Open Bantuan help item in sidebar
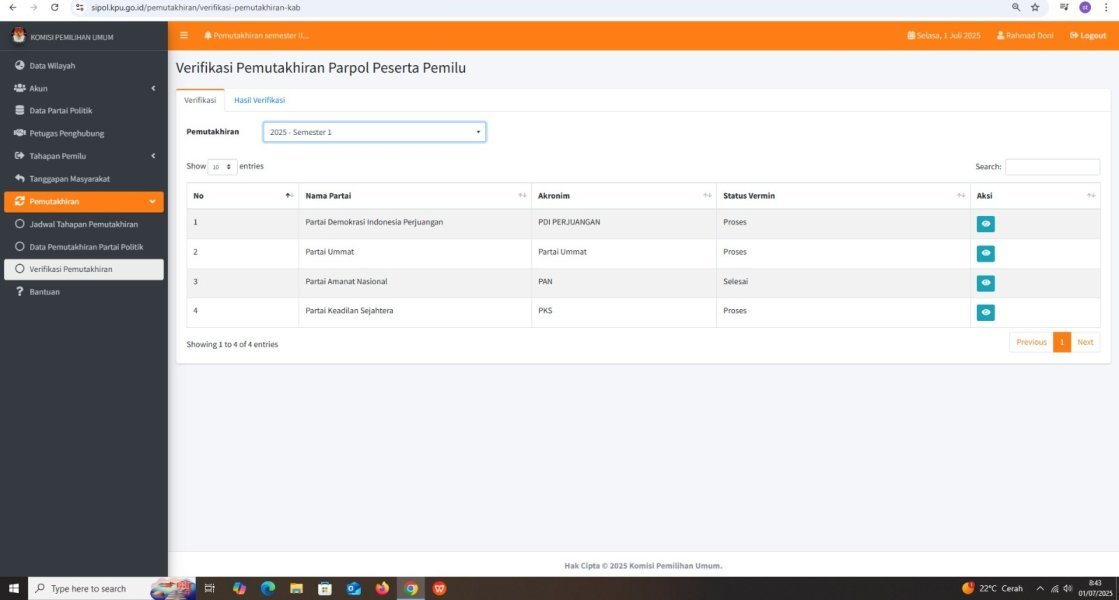 (44, 292)
